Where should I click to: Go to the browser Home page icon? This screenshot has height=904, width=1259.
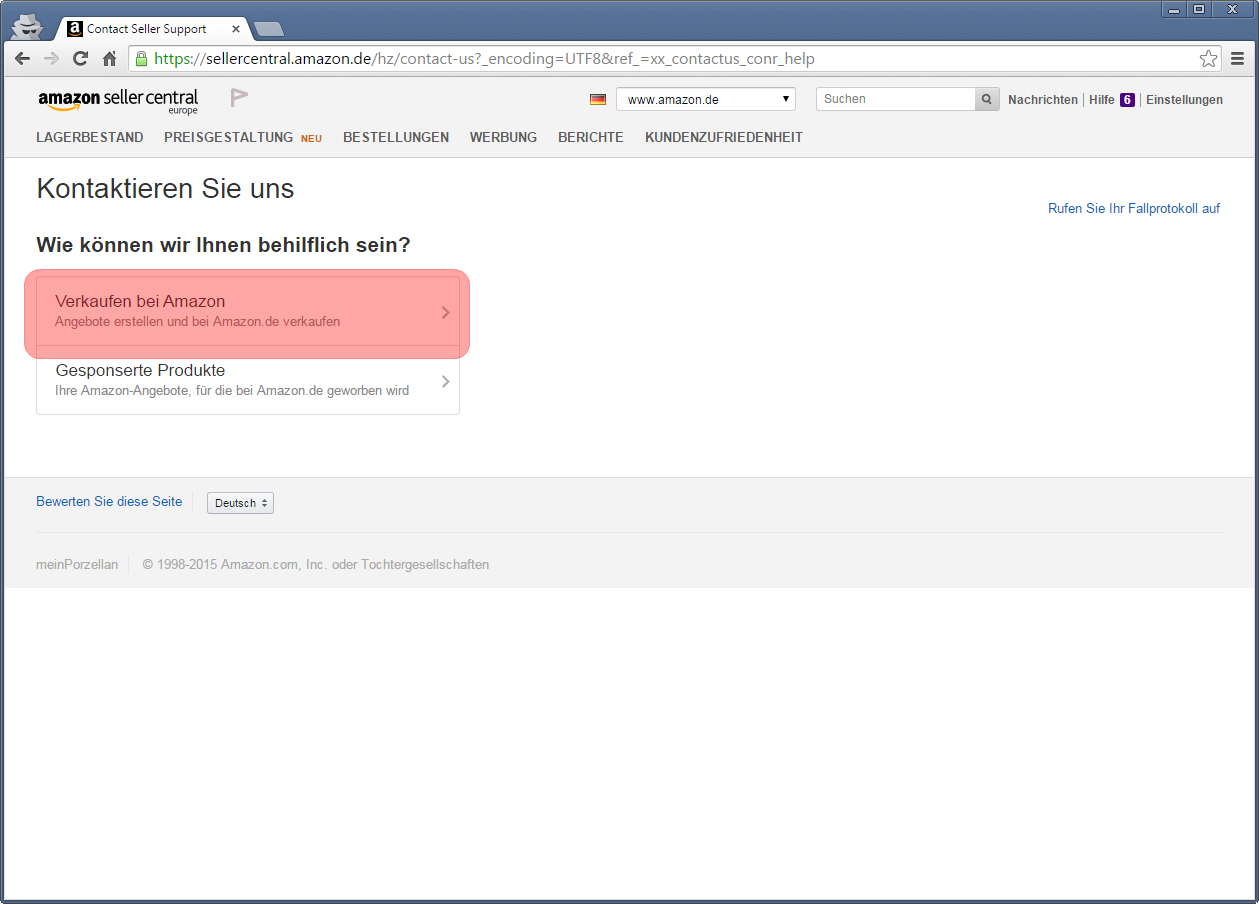(x=110, y=59)
